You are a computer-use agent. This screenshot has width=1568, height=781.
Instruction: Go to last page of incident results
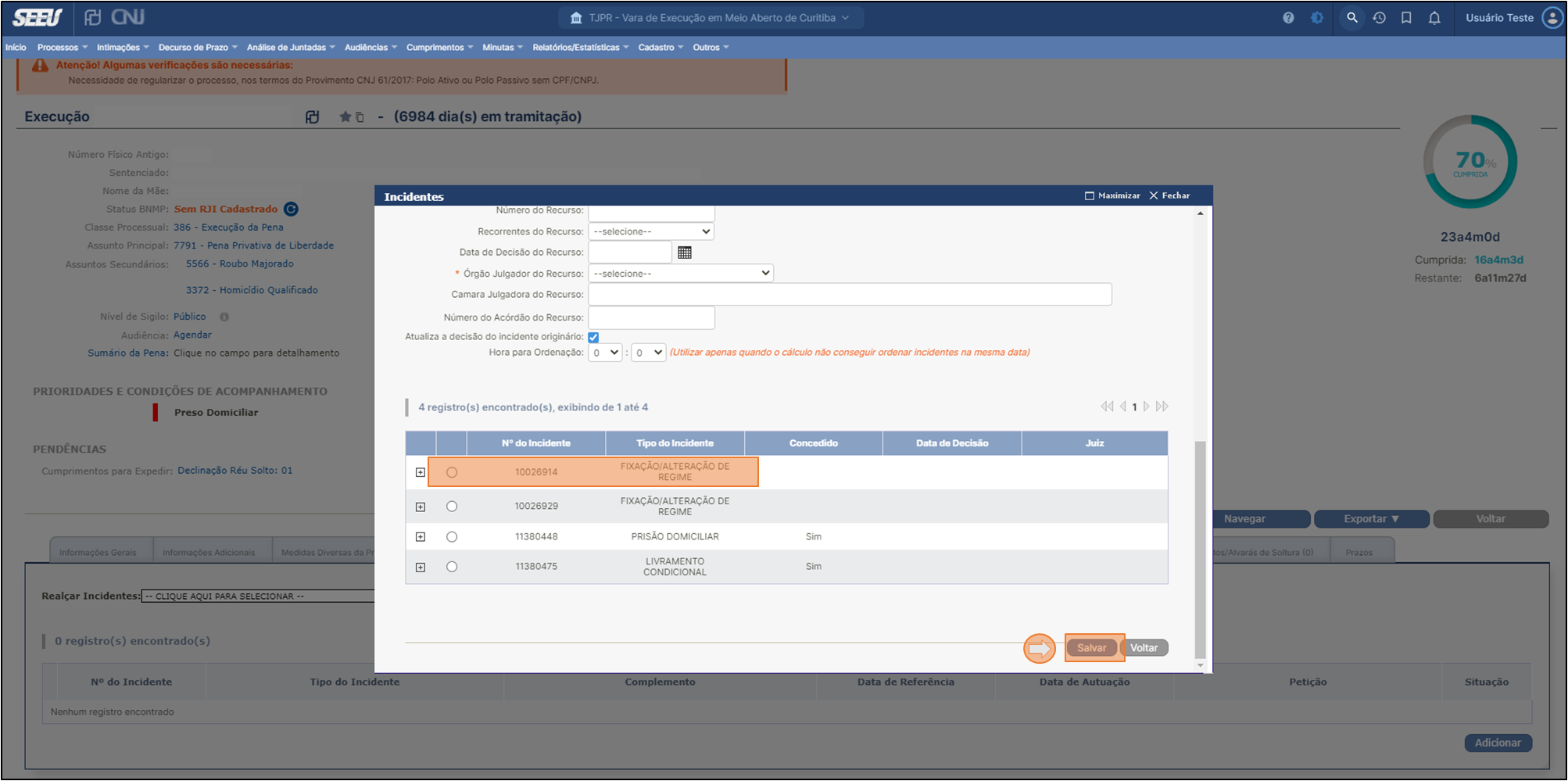[x=1162, y=407]
